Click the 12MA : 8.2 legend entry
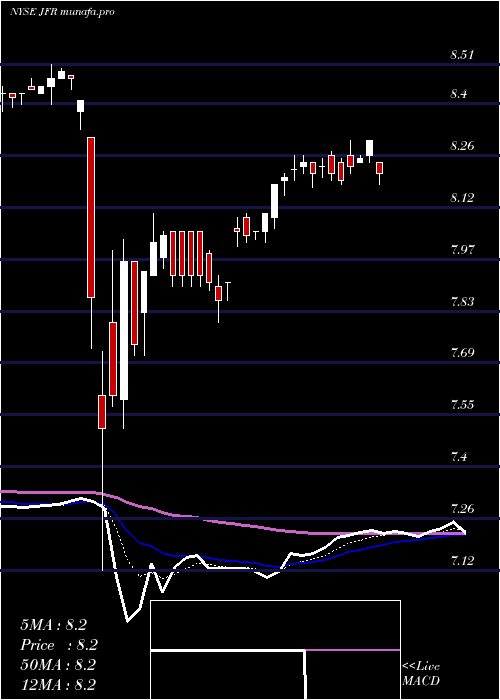 [x=58, y=685]
